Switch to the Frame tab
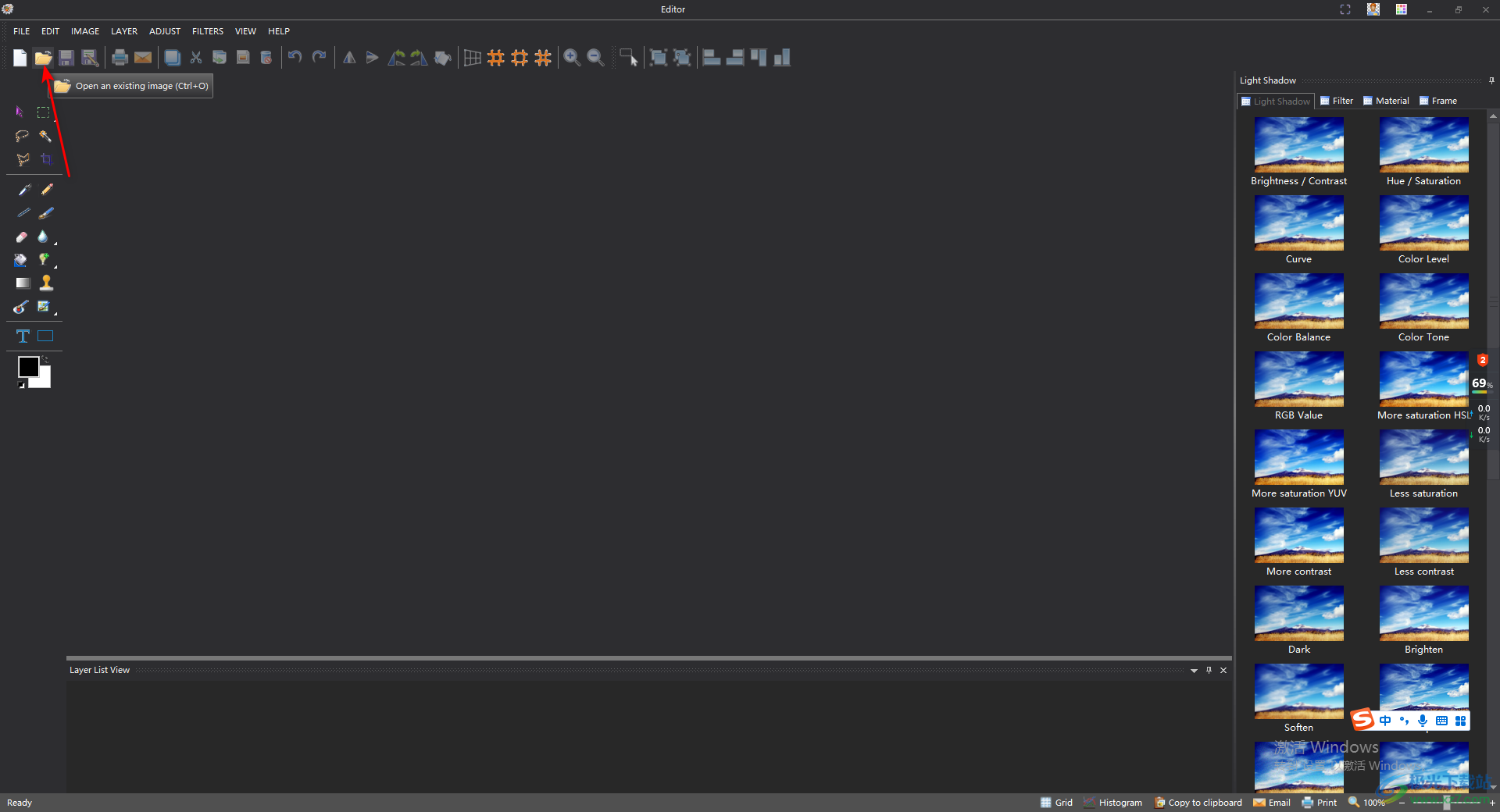This screenshot has width=1500, height=812. point(1438,101)
